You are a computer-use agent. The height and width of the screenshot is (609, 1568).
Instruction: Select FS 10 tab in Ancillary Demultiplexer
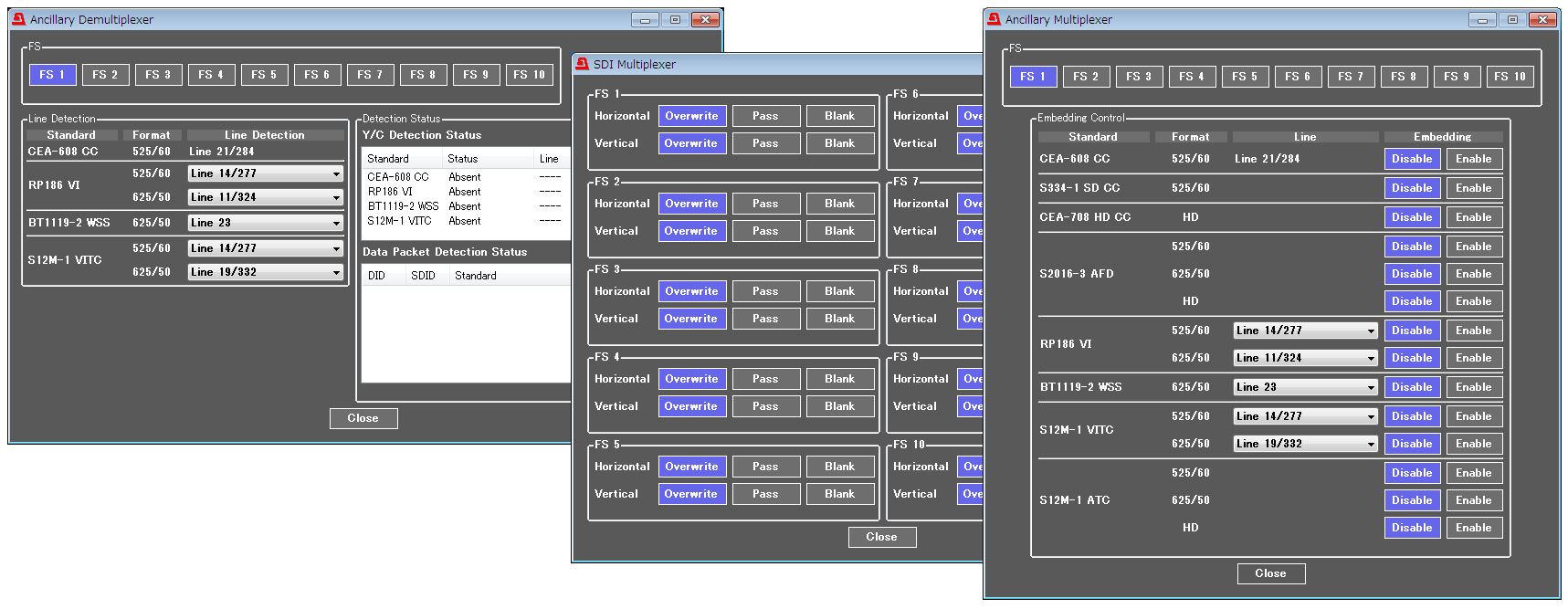[x=529, y=75]
